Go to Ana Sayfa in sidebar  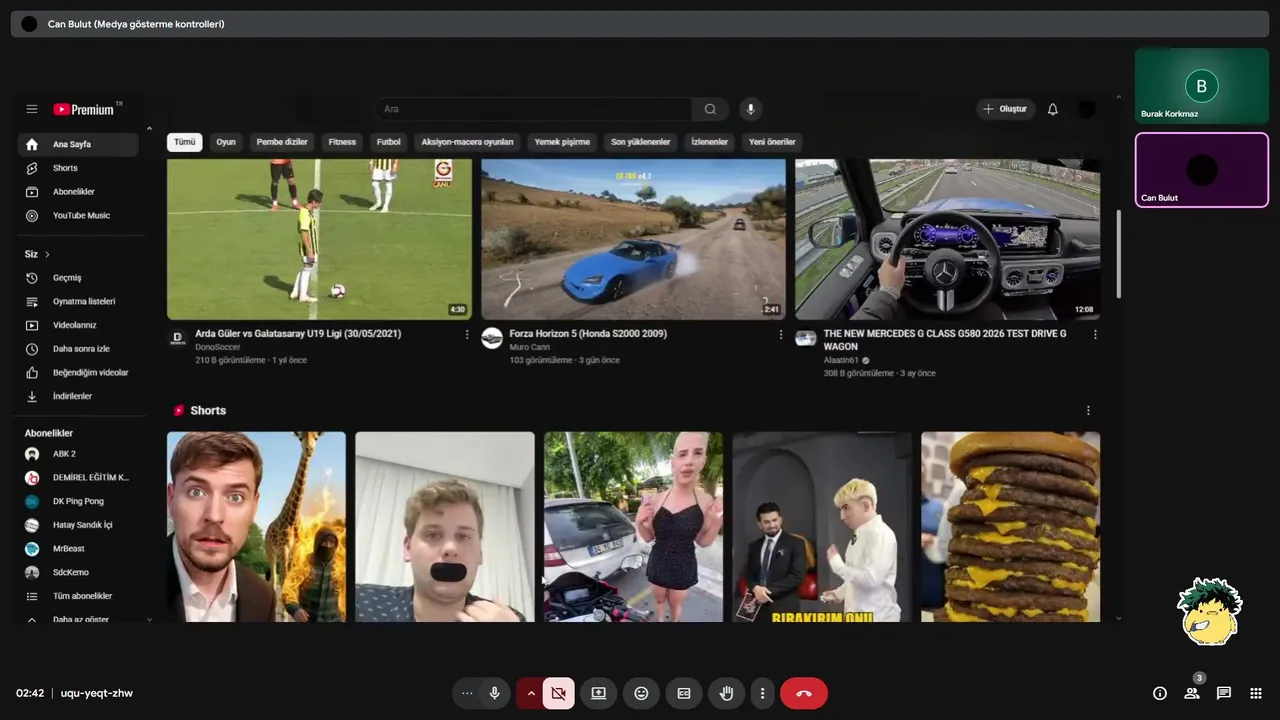pos(78,144)
